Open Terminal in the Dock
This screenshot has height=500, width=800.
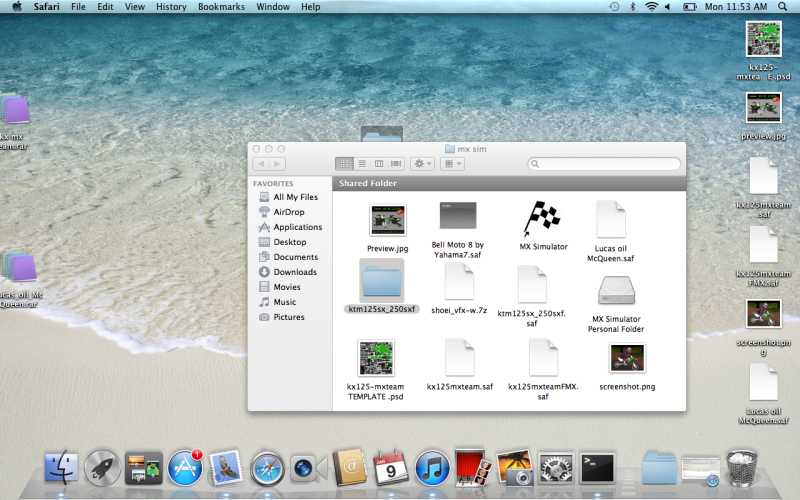pos(597,467)
